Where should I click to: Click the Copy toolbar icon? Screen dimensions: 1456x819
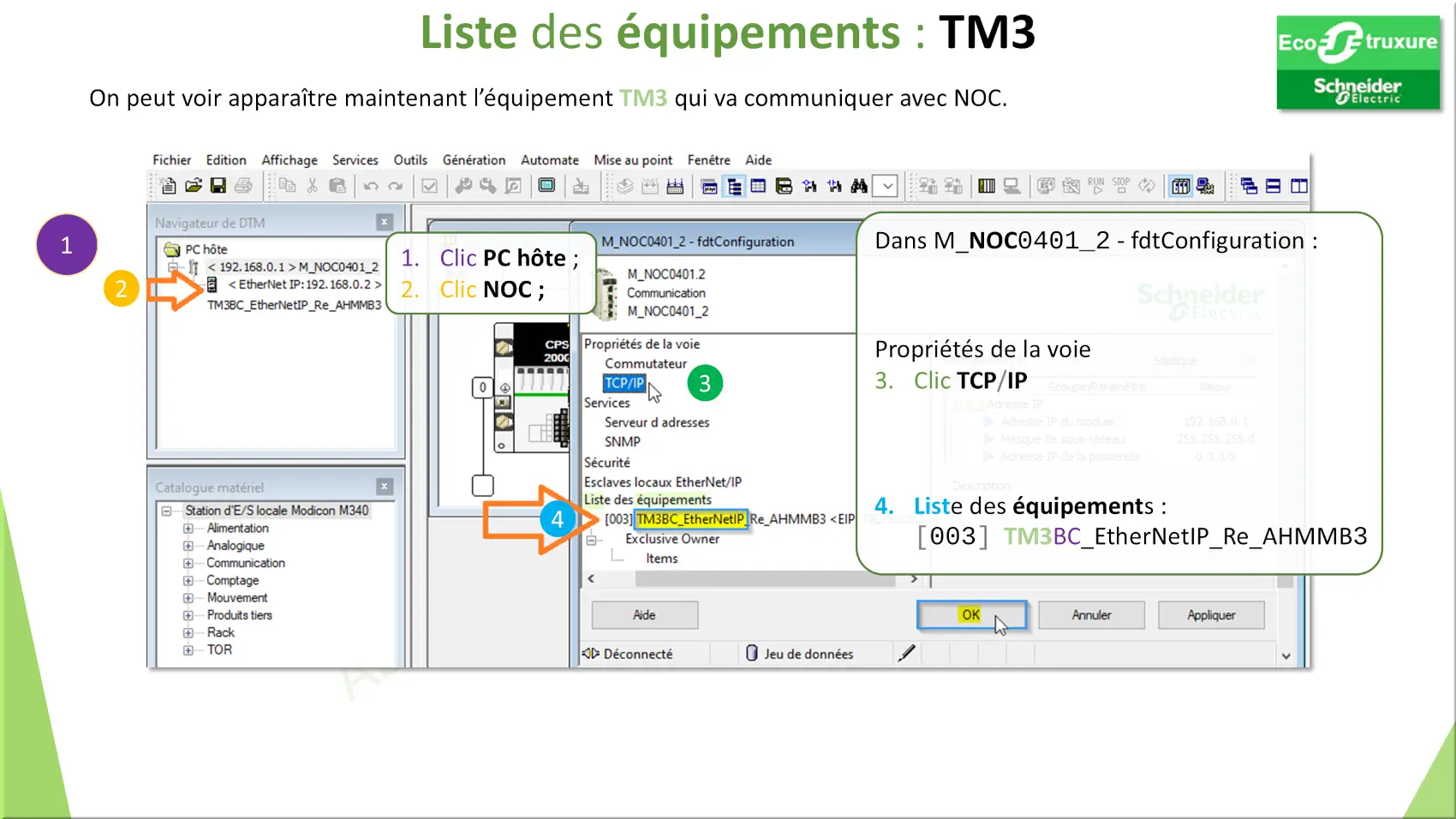pos(288,186)
